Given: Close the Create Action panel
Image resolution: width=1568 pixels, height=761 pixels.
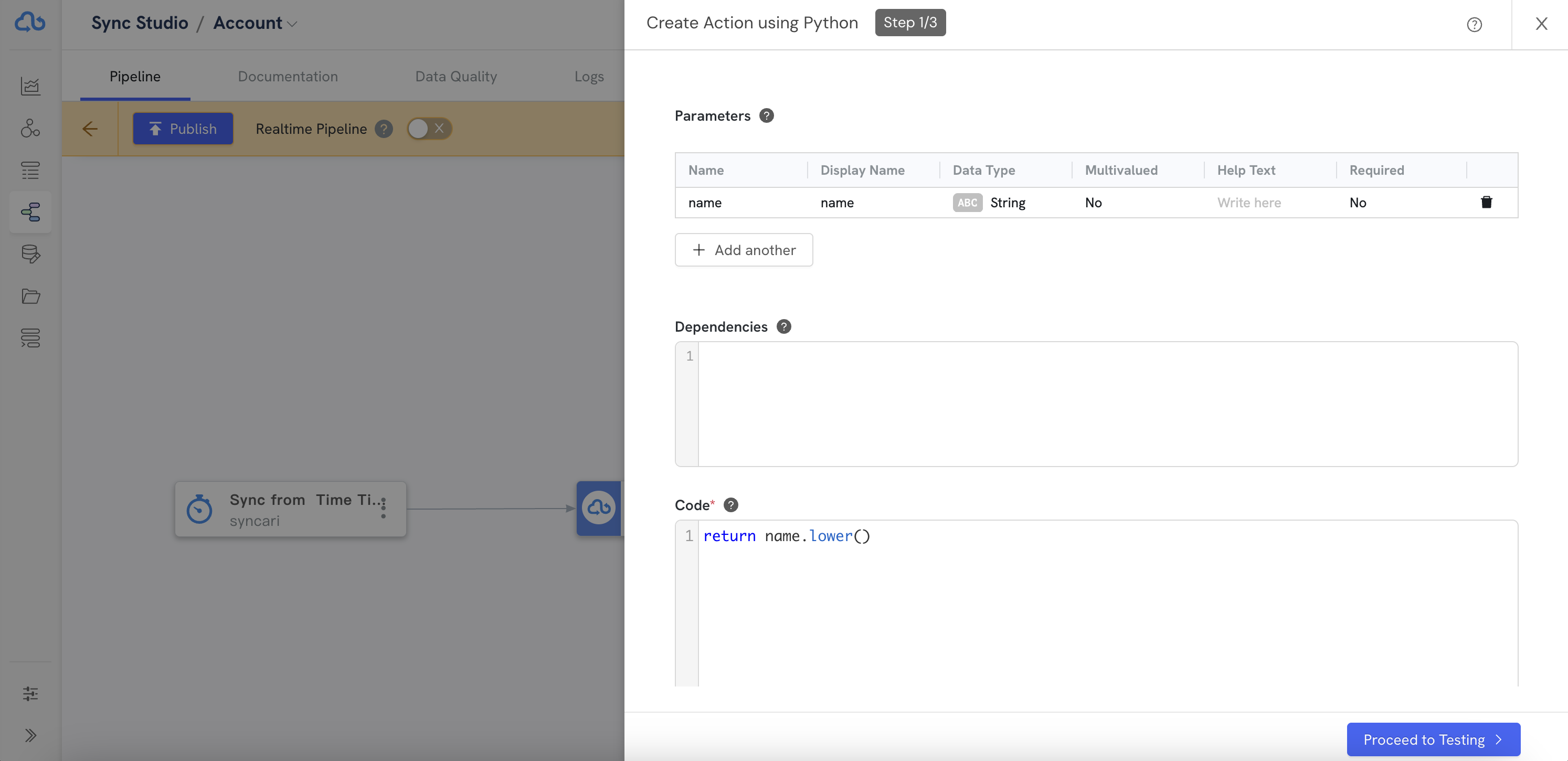Looking at the screenshot, I should pyautogui.click(x=1541, y=24).
